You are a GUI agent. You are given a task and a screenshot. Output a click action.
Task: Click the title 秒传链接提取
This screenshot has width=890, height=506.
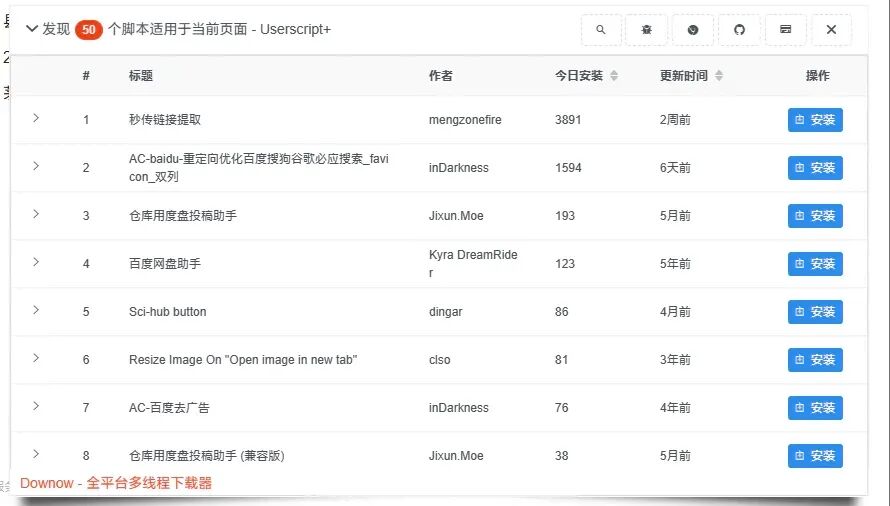pyautogui.click(x=165, y=120)
